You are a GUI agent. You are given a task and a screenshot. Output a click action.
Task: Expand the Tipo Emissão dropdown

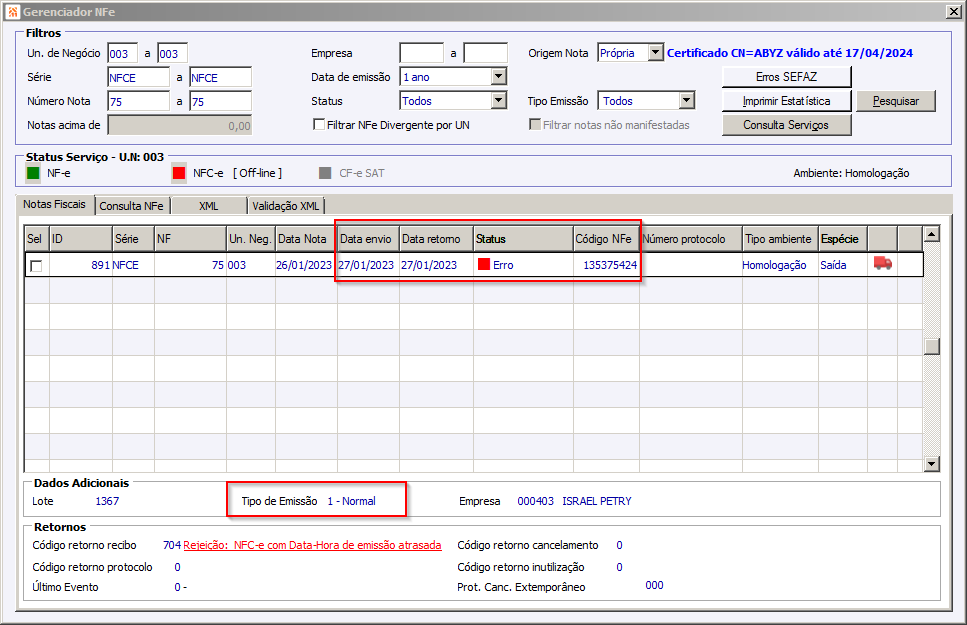[x=687, y=101]
